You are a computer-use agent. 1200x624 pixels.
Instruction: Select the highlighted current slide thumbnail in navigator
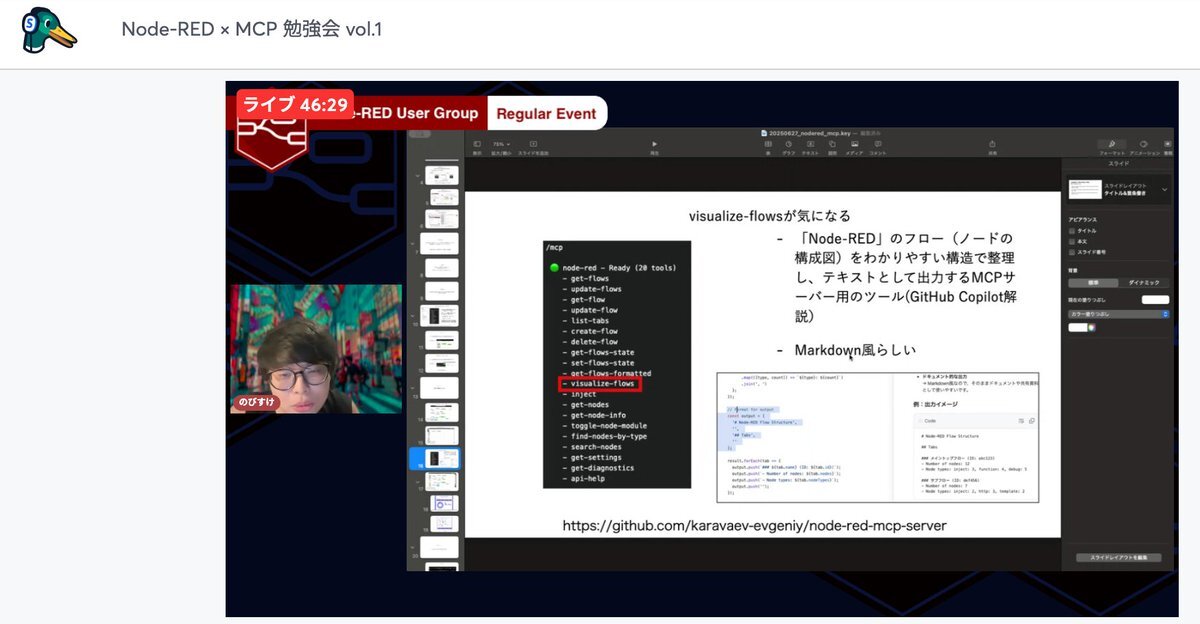coord(440,459)
